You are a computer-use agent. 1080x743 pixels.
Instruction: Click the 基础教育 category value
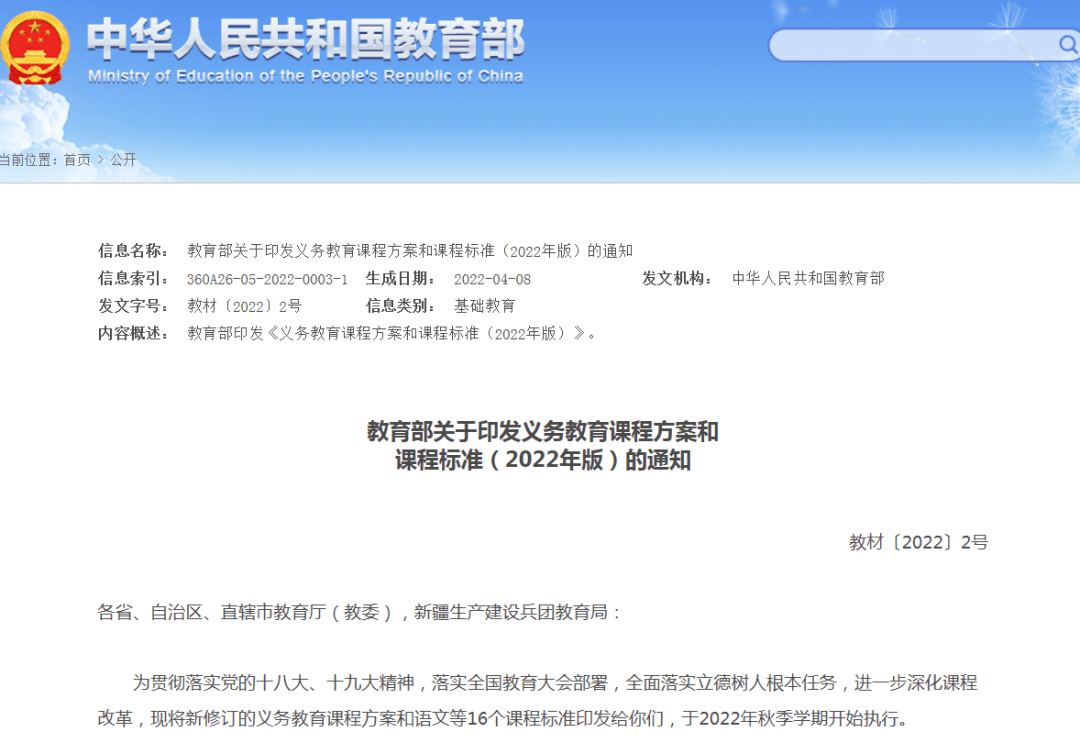pyautogui.click(x=485, y=306)
